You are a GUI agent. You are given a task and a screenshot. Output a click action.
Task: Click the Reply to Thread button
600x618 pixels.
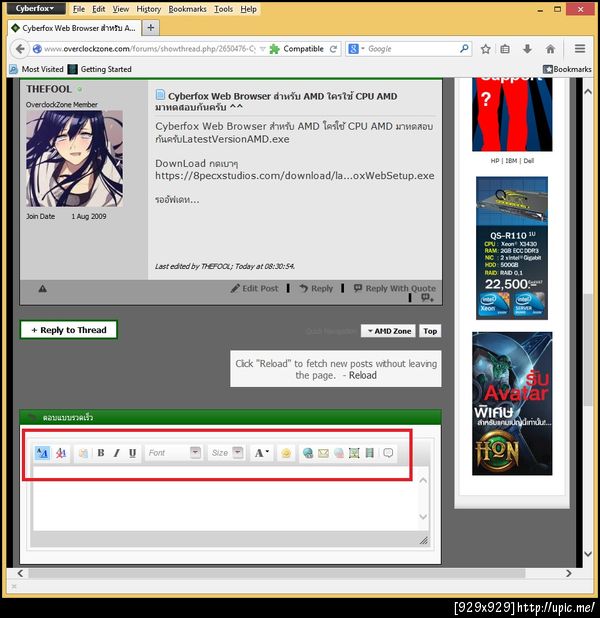69,330
